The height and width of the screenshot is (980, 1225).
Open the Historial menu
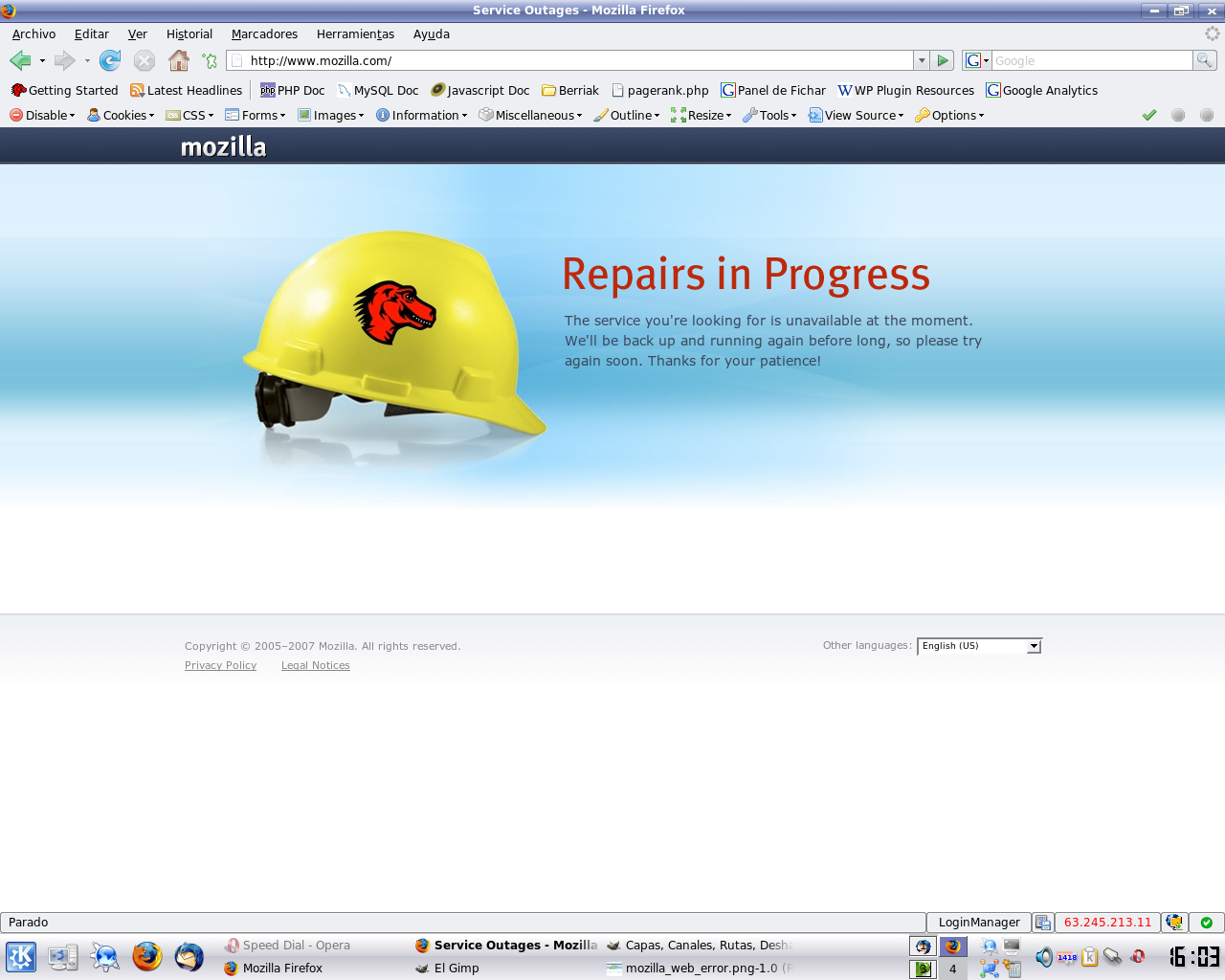[189, 33]
